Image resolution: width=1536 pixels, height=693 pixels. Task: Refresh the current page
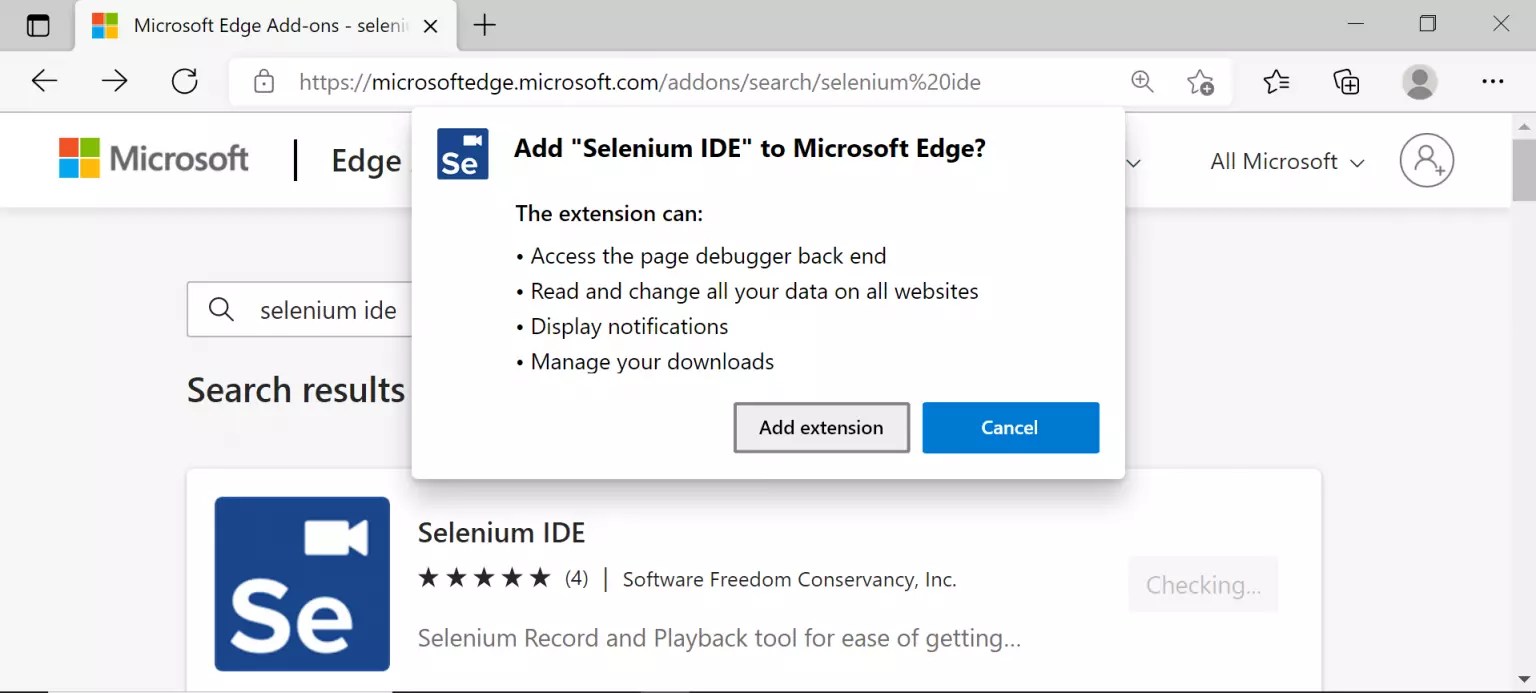click(184, 81)
